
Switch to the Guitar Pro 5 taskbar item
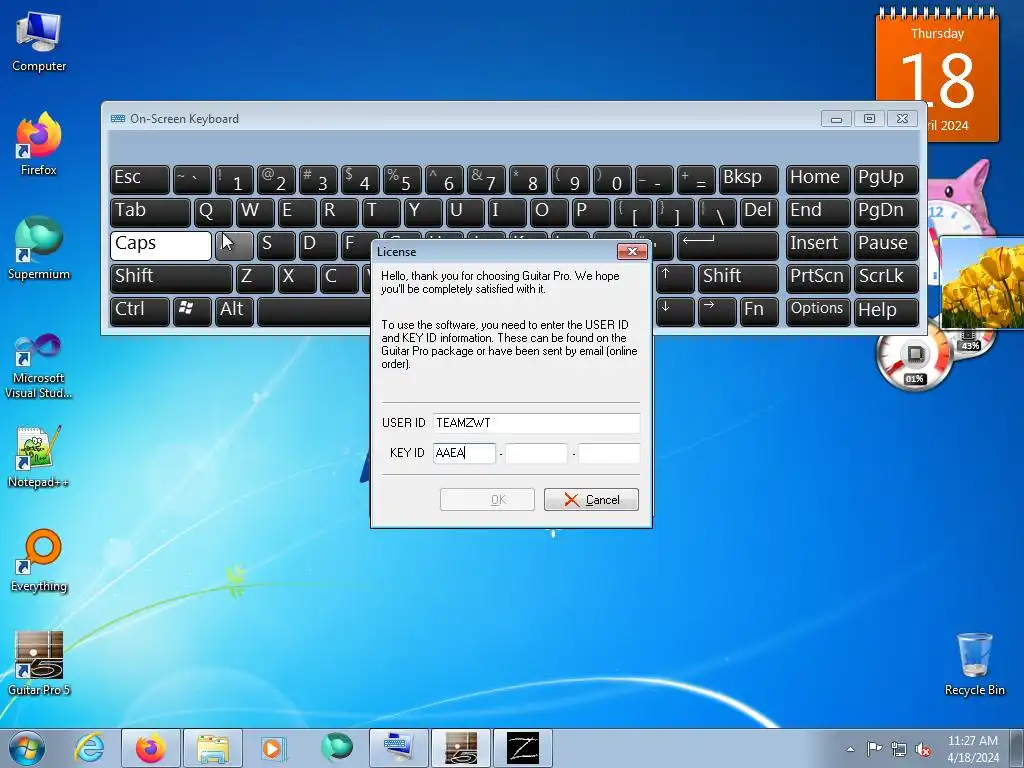pos(461,748)
